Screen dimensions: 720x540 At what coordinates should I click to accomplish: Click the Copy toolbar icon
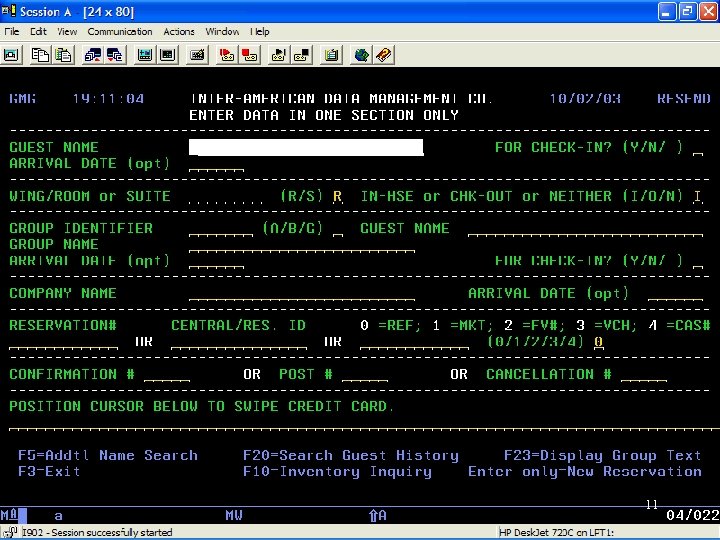[x=40, y=55]
